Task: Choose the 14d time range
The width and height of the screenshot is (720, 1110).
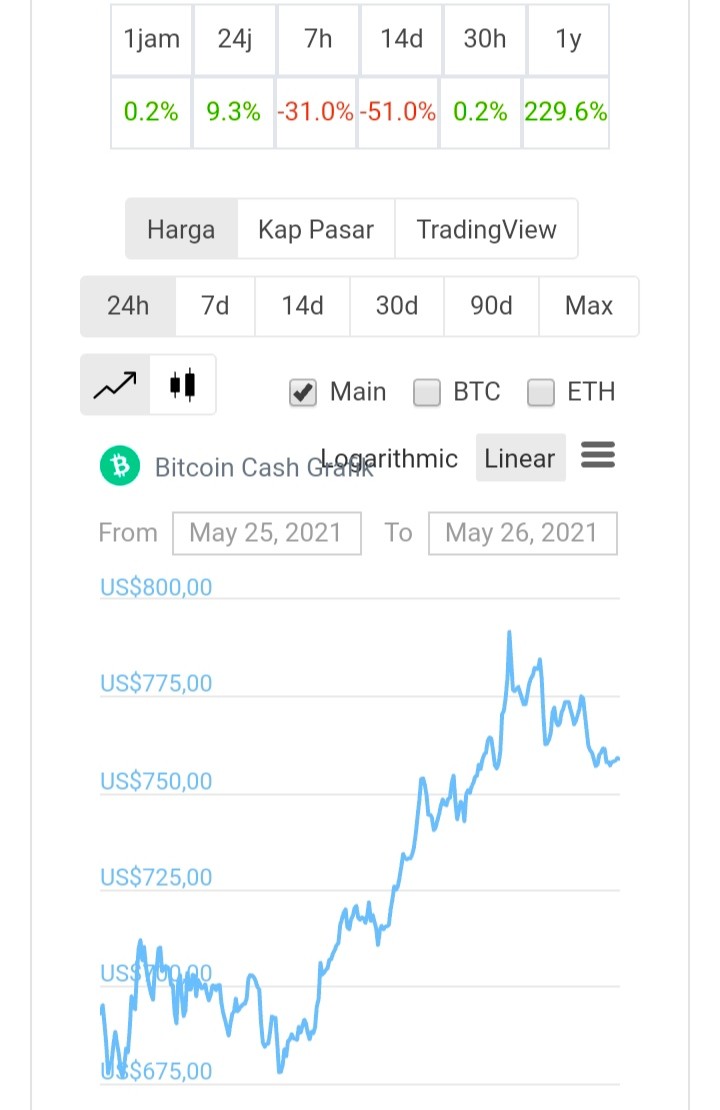Action: [x=302, y=306]
